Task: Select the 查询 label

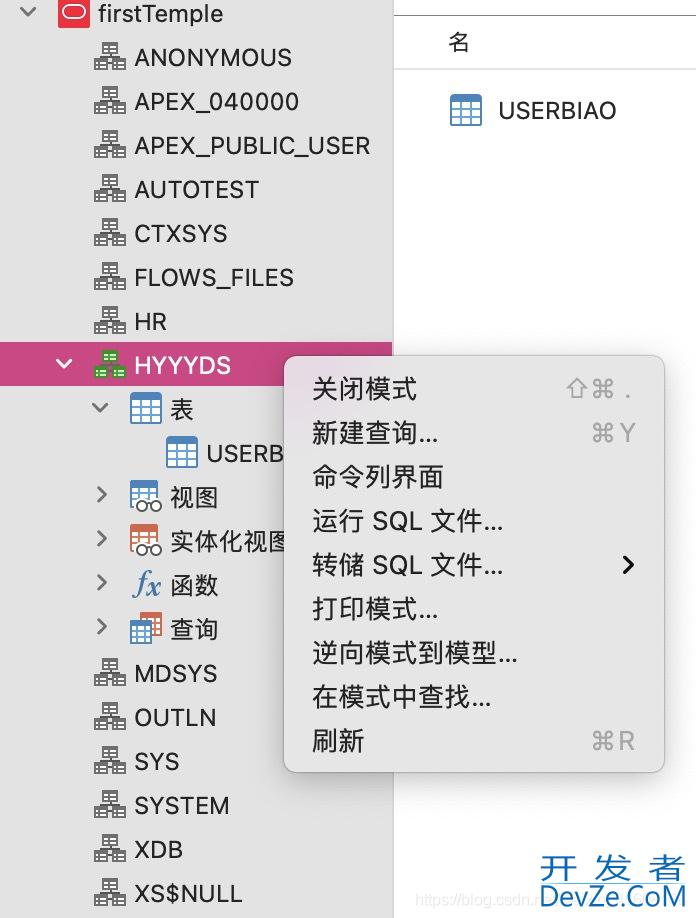Action: coord(194,629)
